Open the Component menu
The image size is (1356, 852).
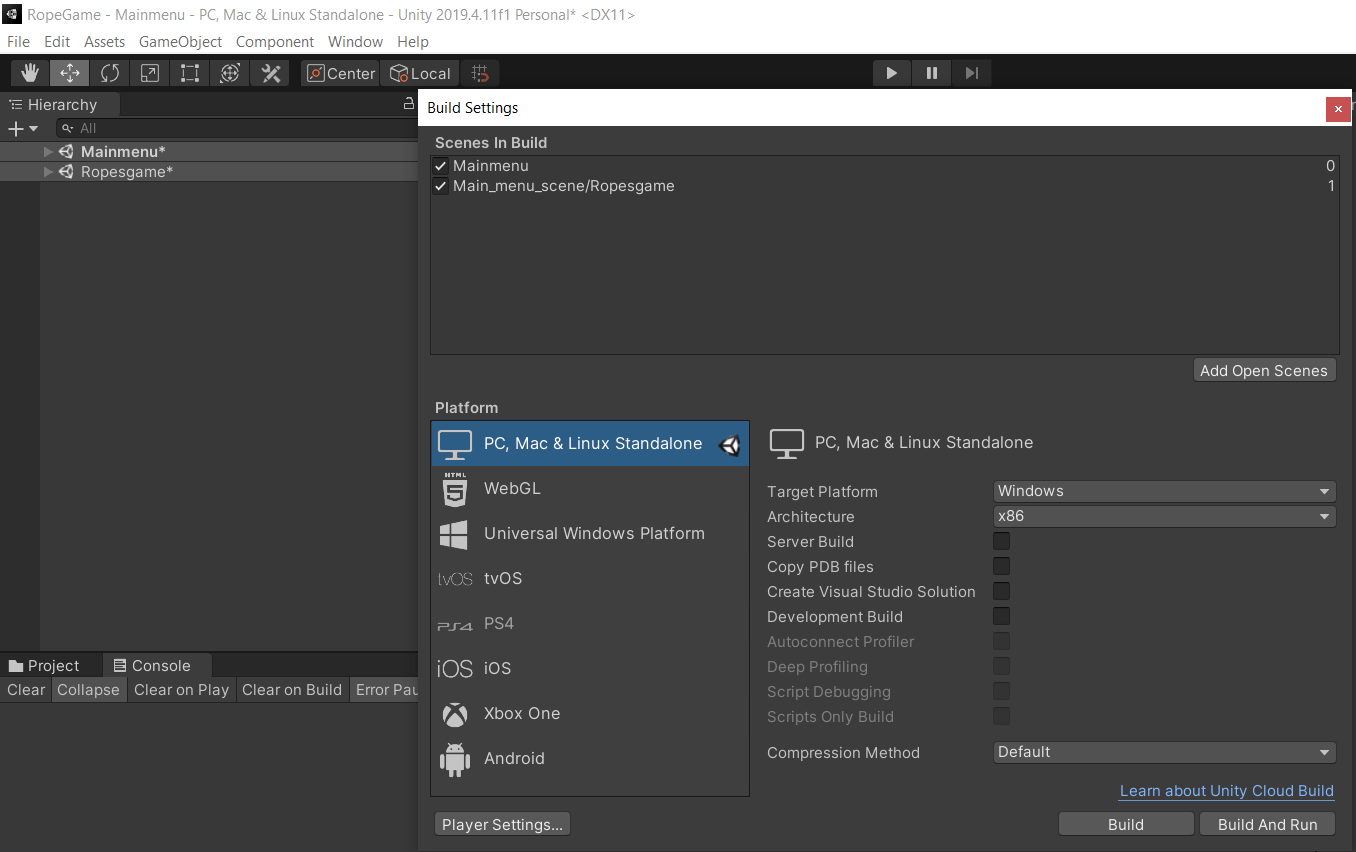(275, 42)
